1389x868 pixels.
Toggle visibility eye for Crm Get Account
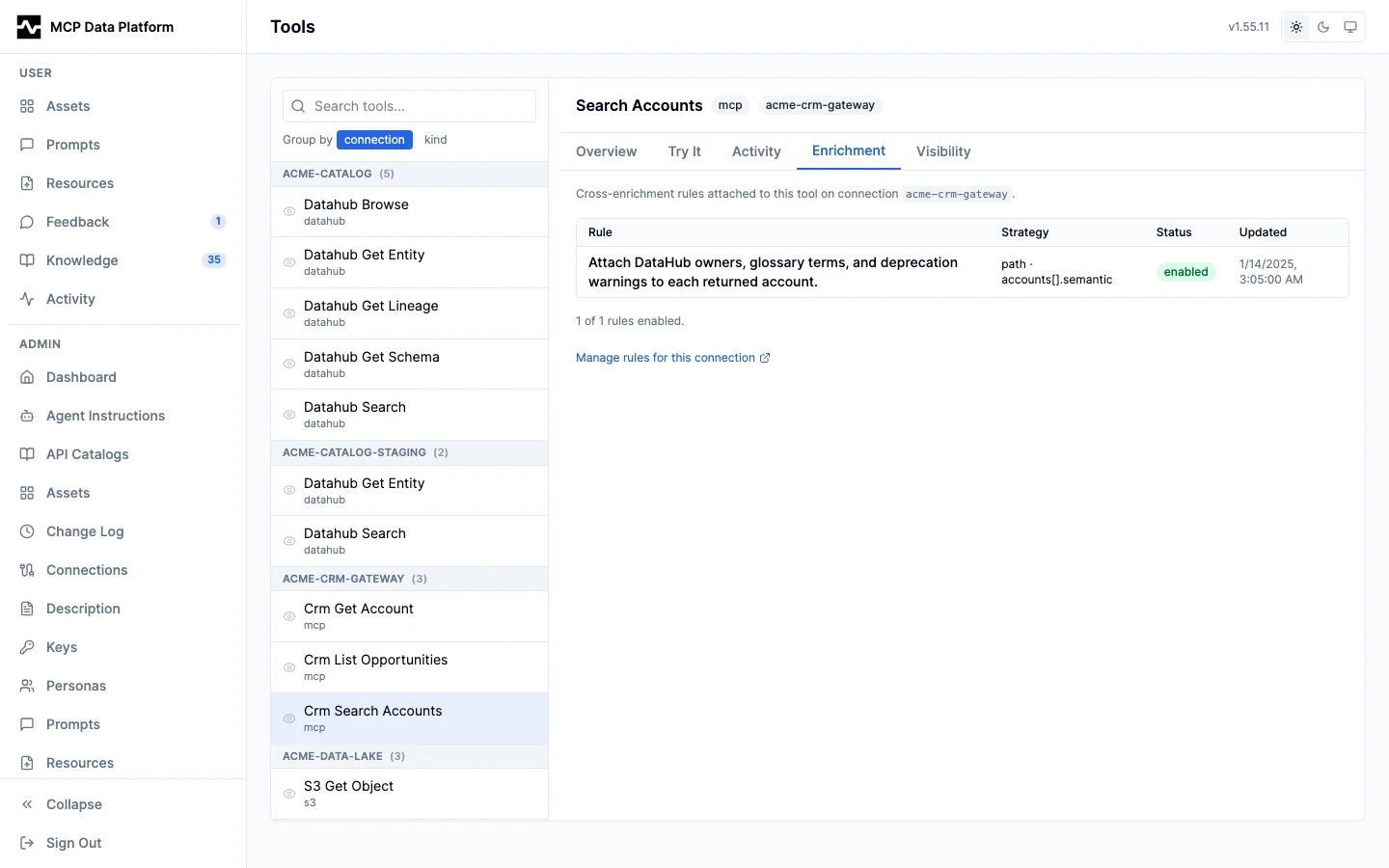288,616
